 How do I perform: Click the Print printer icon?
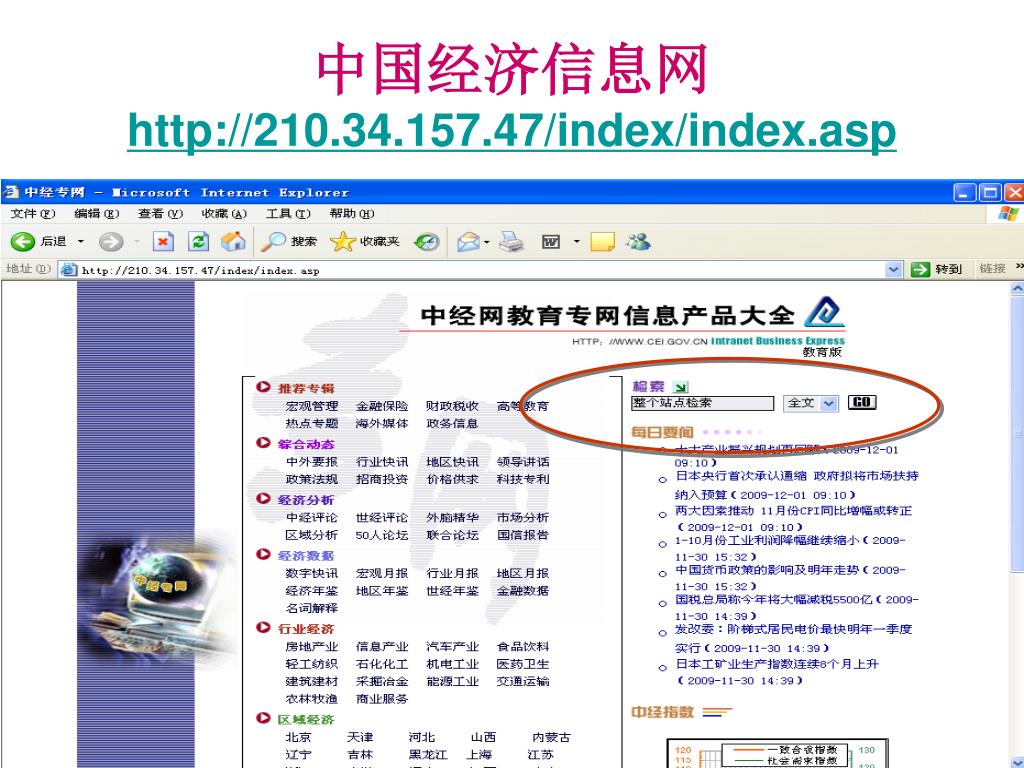(511, 242)
